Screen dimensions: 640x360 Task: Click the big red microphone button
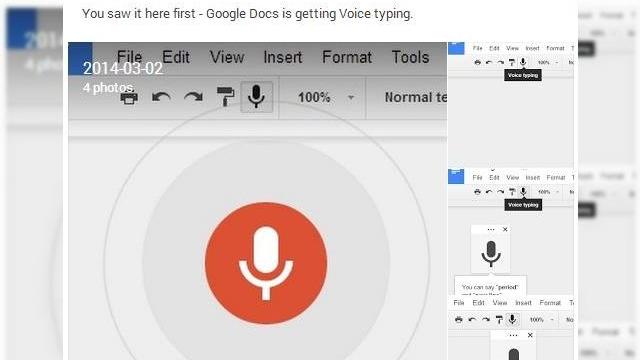(266, 263)
